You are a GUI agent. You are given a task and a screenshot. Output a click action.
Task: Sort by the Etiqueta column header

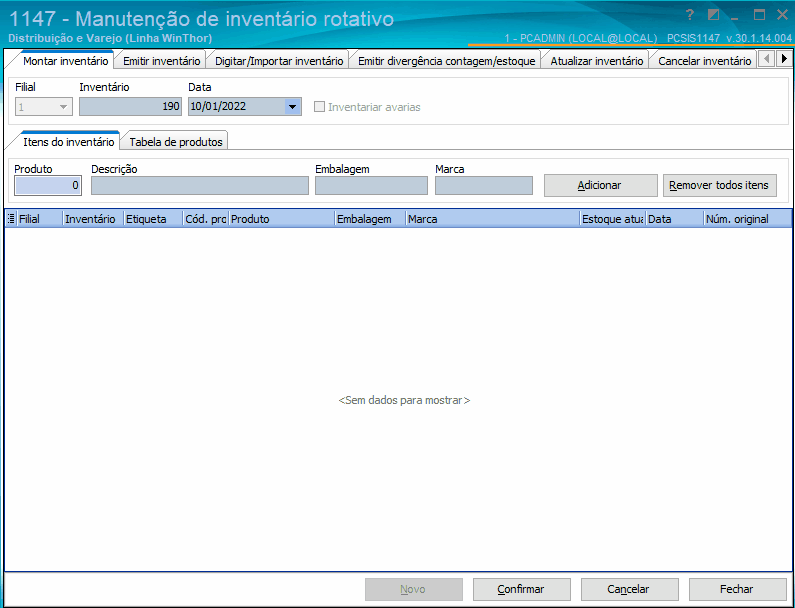click(x=153, y=219)
